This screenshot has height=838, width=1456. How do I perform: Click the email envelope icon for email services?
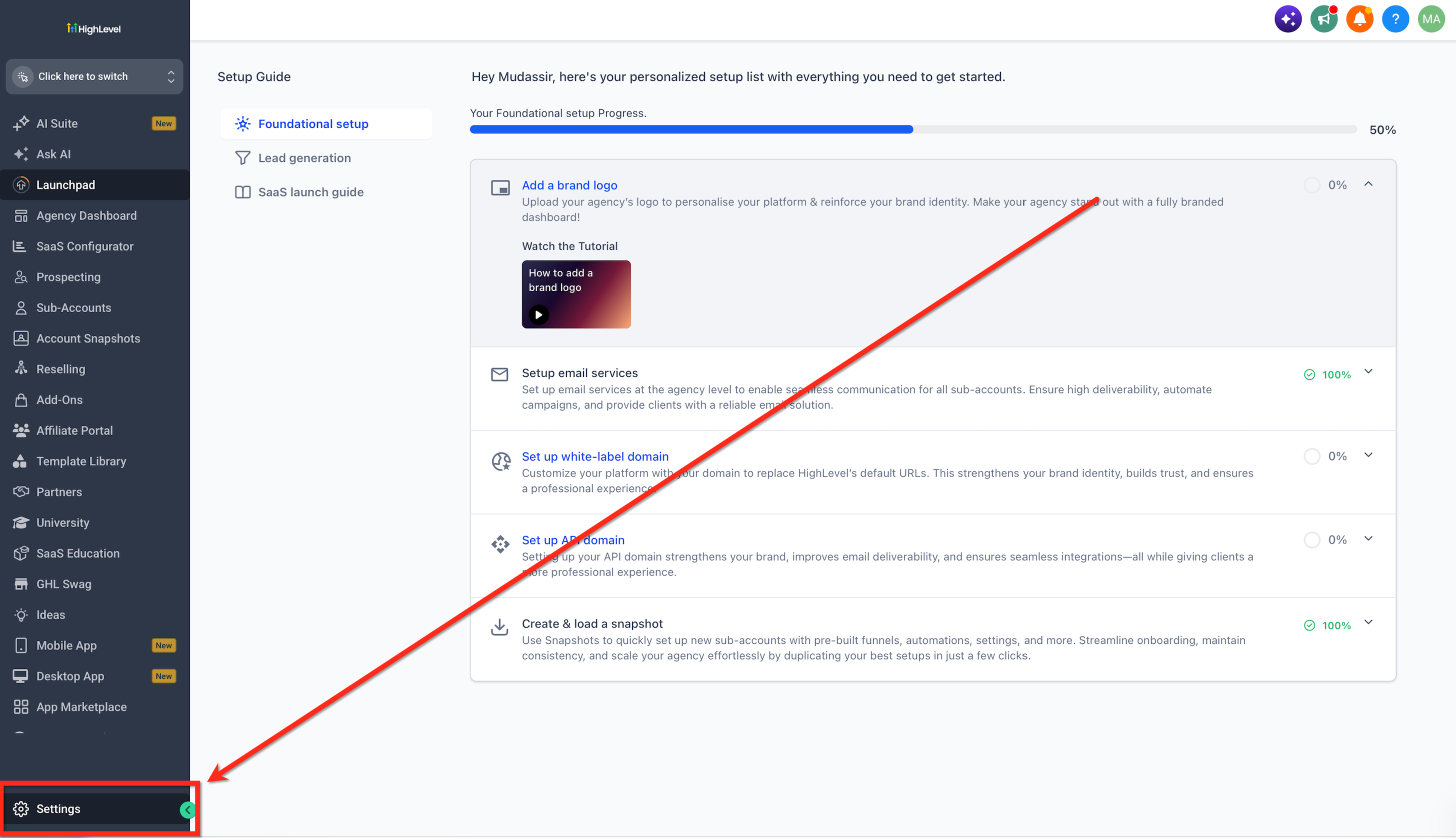point(499,374)
